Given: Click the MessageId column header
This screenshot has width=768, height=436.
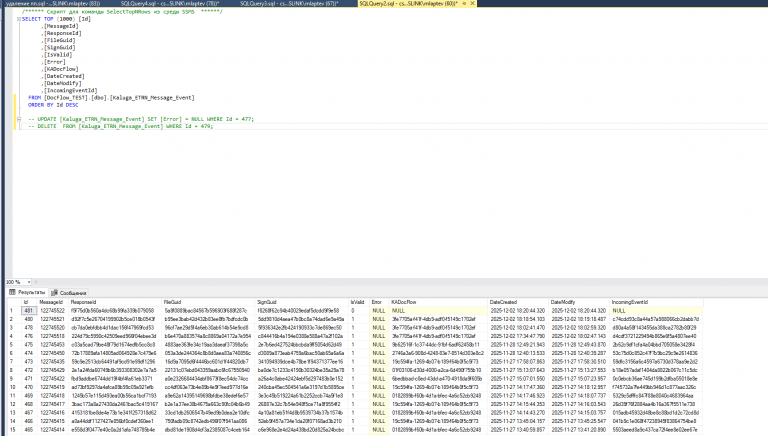Looking at the screenshot, I should [51, 302].
